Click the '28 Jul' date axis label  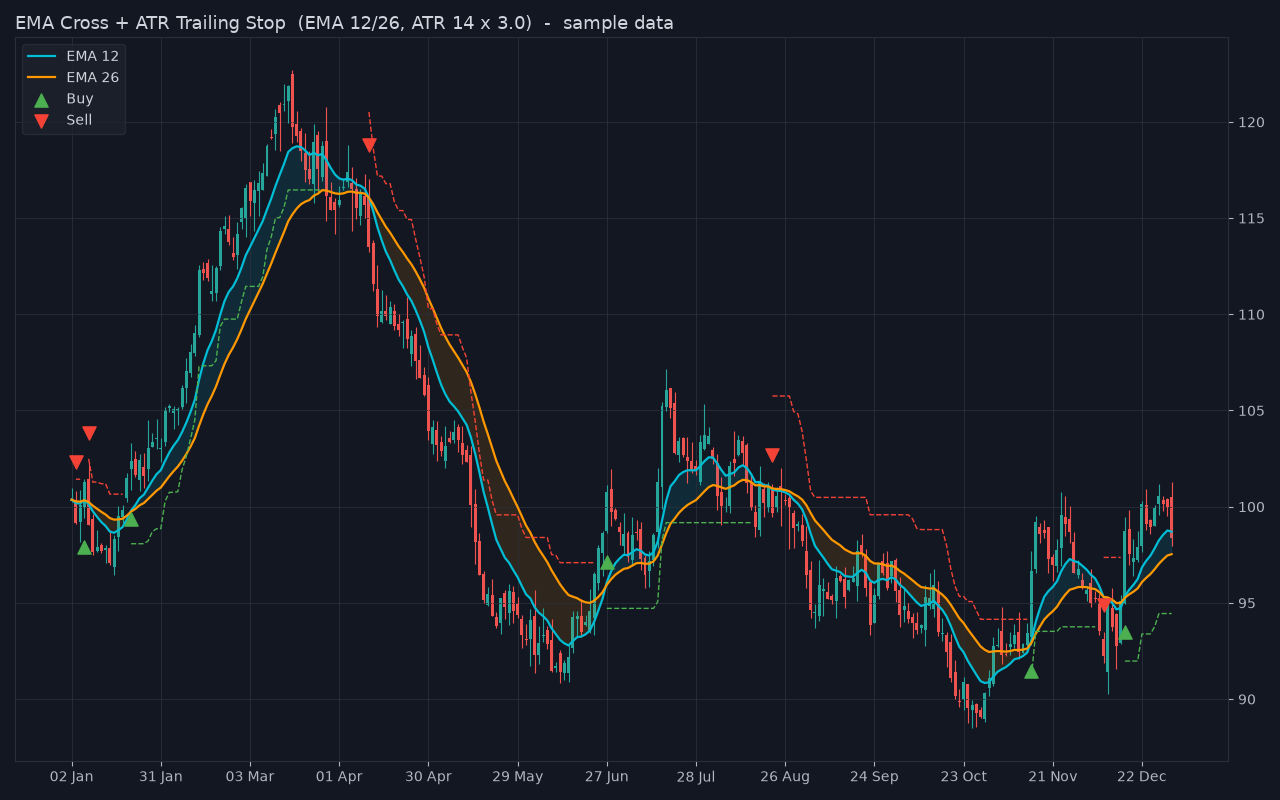[696, 777]
